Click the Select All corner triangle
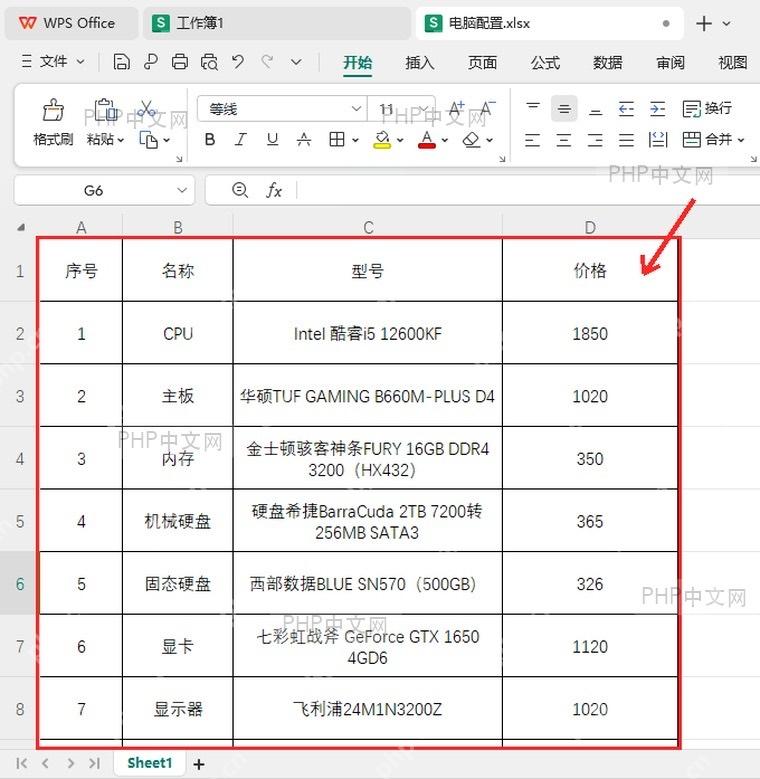The height and width of the screenshot is (779, 760). pyautogui.click(x=20, y=228)
